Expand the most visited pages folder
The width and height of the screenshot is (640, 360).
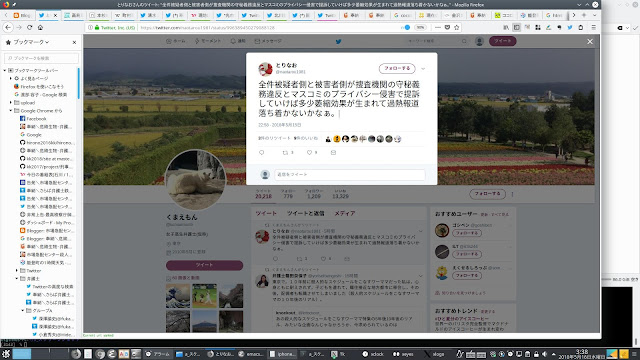pos(11,78)
